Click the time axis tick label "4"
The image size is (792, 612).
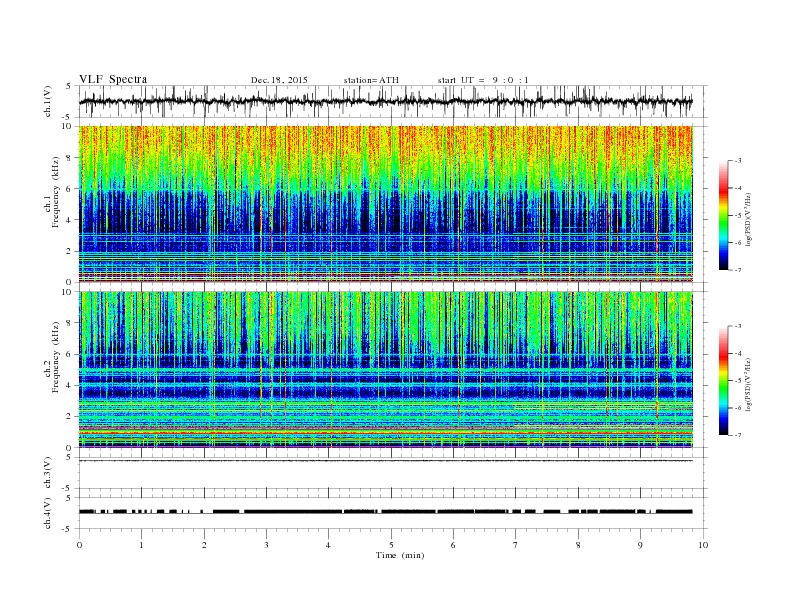click(328, 545)
